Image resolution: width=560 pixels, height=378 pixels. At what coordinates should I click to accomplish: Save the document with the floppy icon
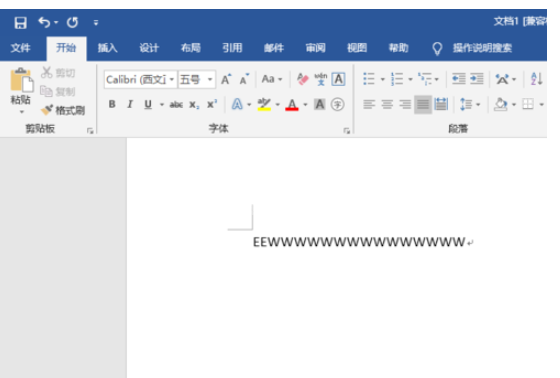(x=20, y=23)
